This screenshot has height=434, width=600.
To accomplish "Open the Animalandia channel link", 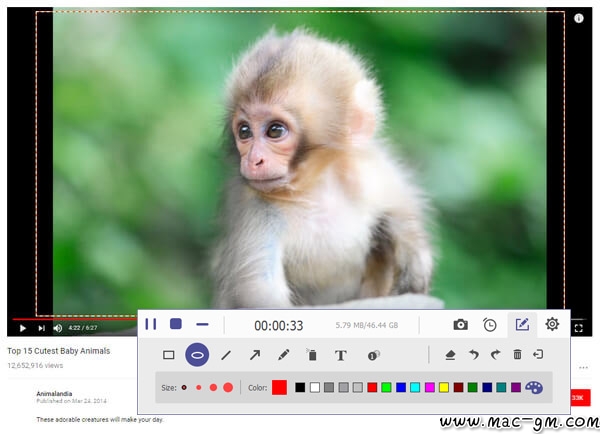I will (x=57, y=394).
